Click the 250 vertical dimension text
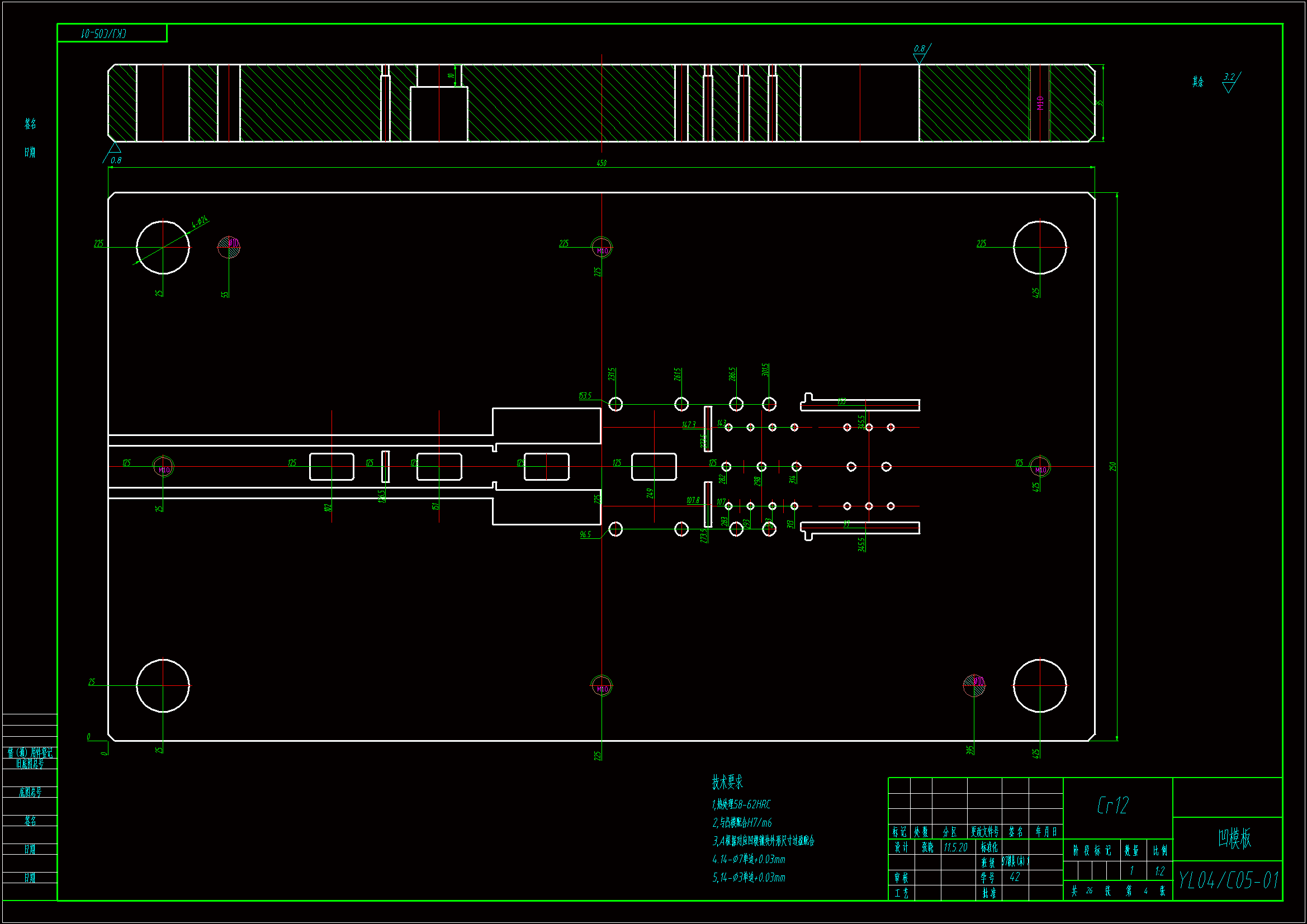1307x924 pixels. coord(1112,466)
